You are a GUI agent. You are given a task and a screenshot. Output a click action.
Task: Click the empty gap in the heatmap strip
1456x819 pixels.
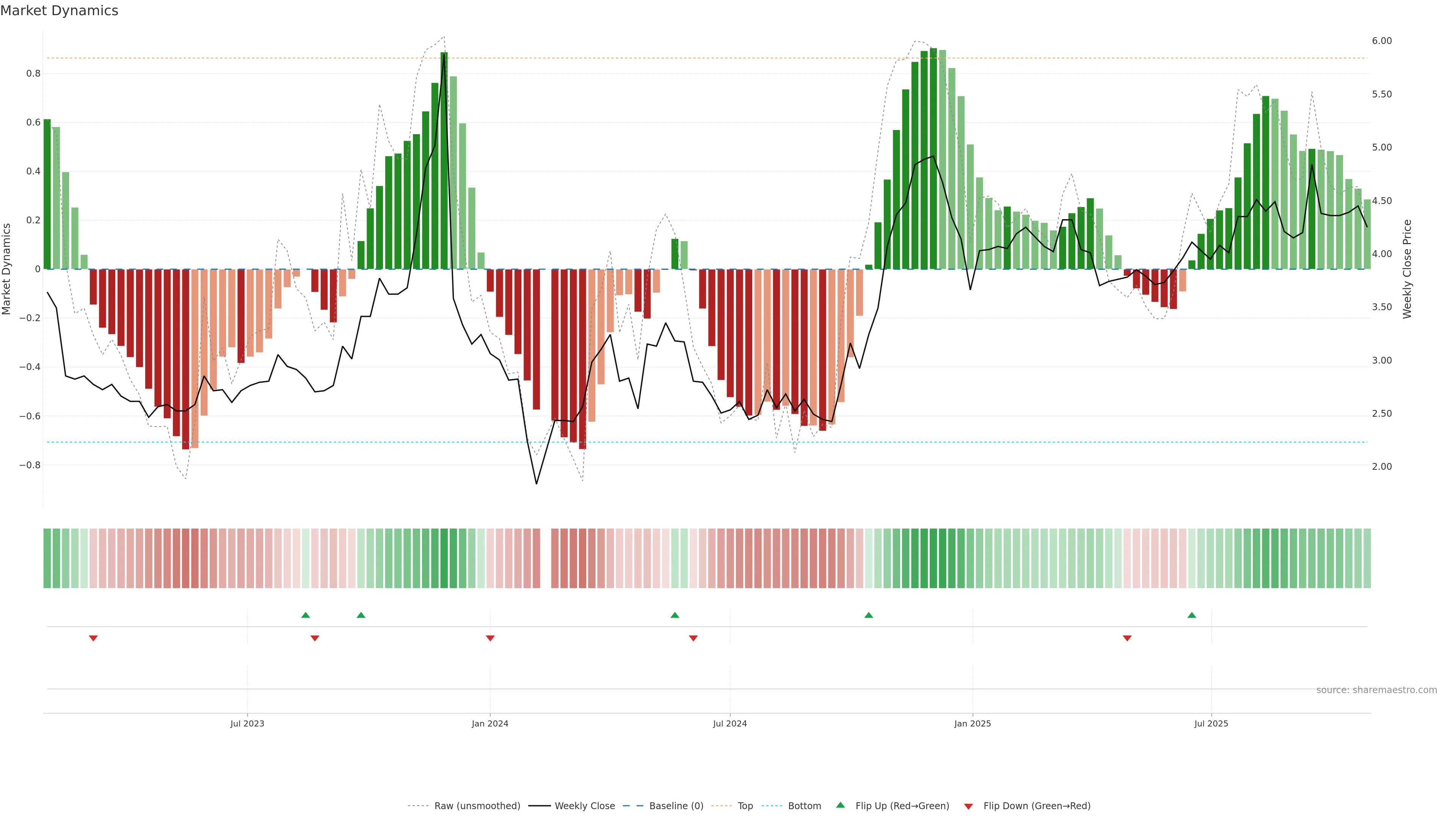click(546, 559)
